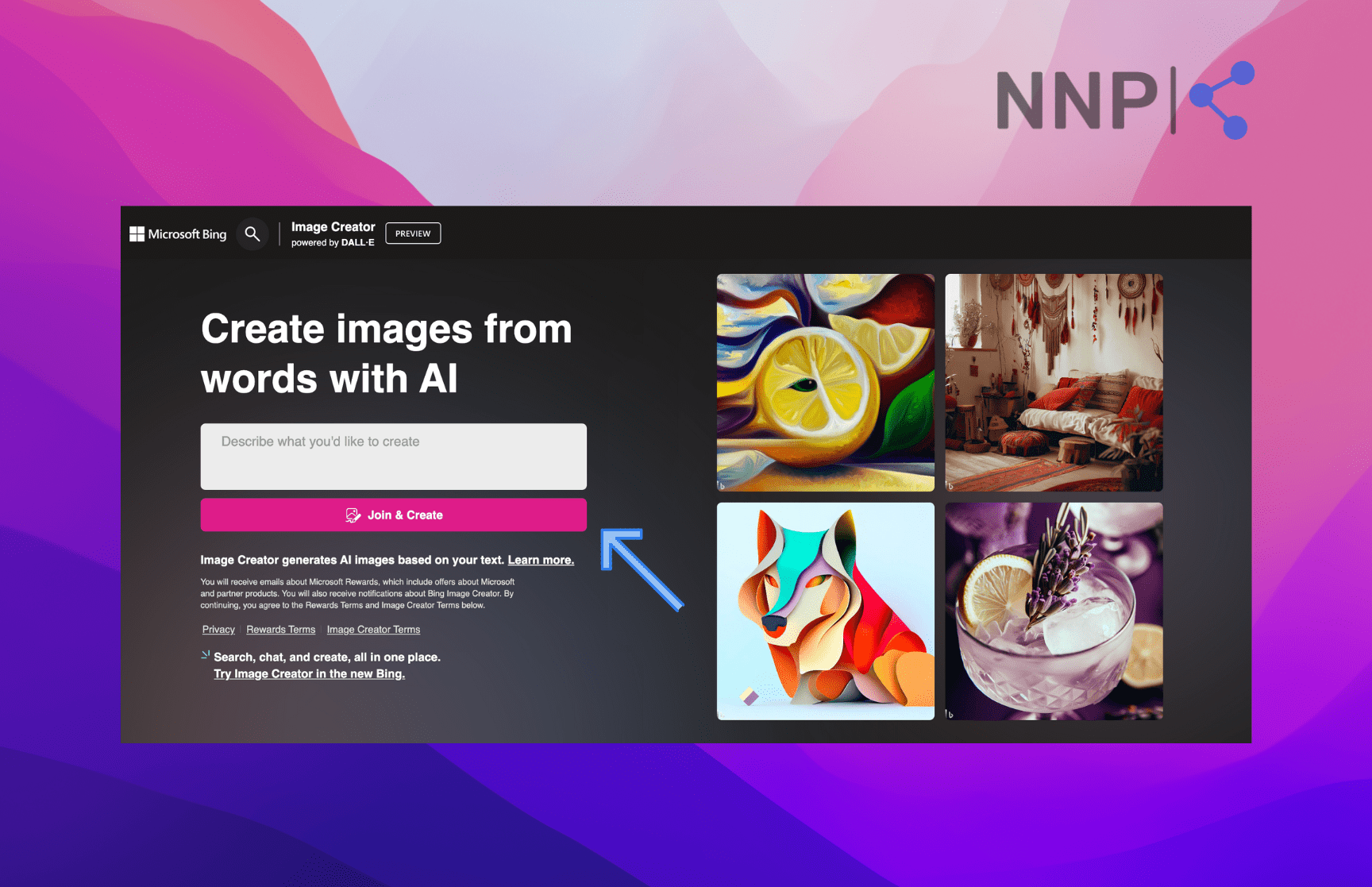Open search with the magnifier icon

[252, 234]
